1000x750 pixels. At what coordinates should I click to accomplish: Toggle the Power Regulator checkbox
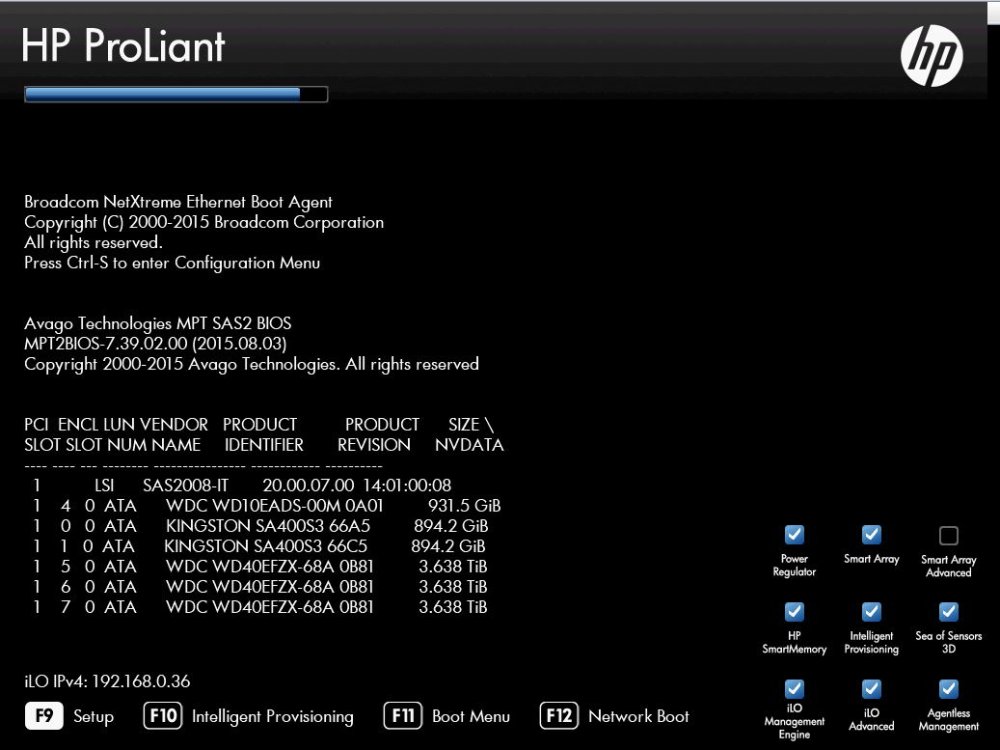point(794,534)
